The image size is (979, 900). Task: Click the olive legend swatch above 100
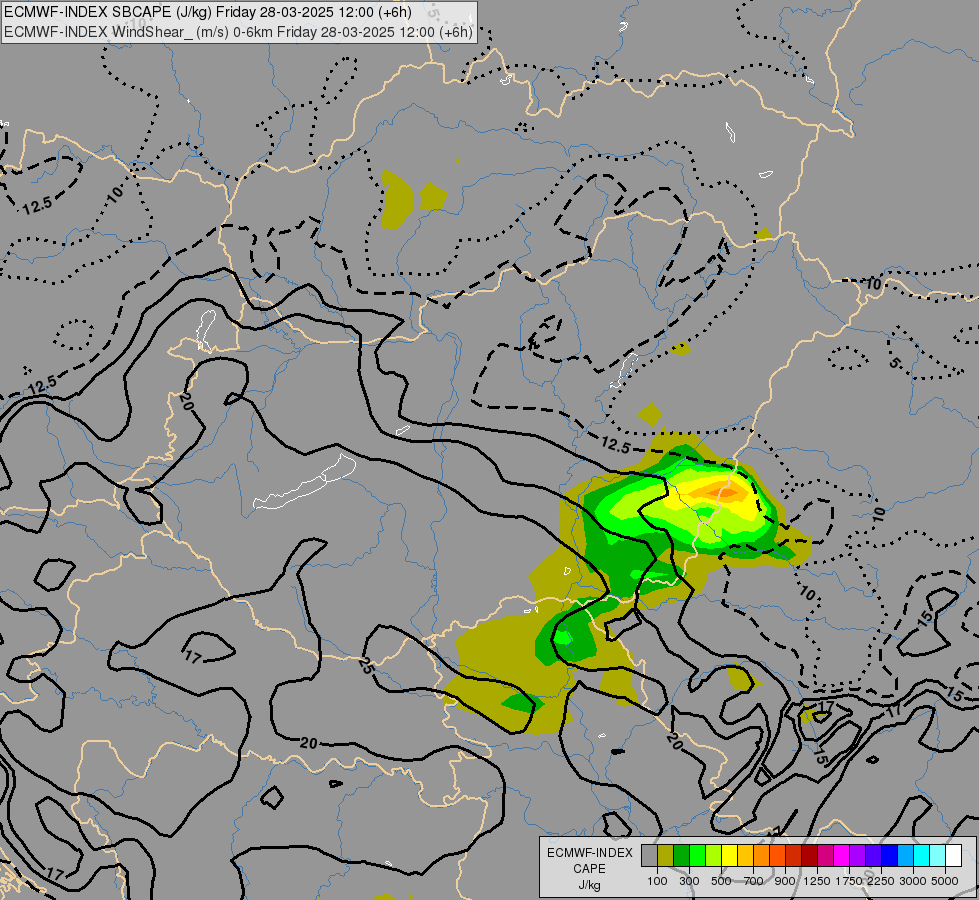[x=666, y=856]
